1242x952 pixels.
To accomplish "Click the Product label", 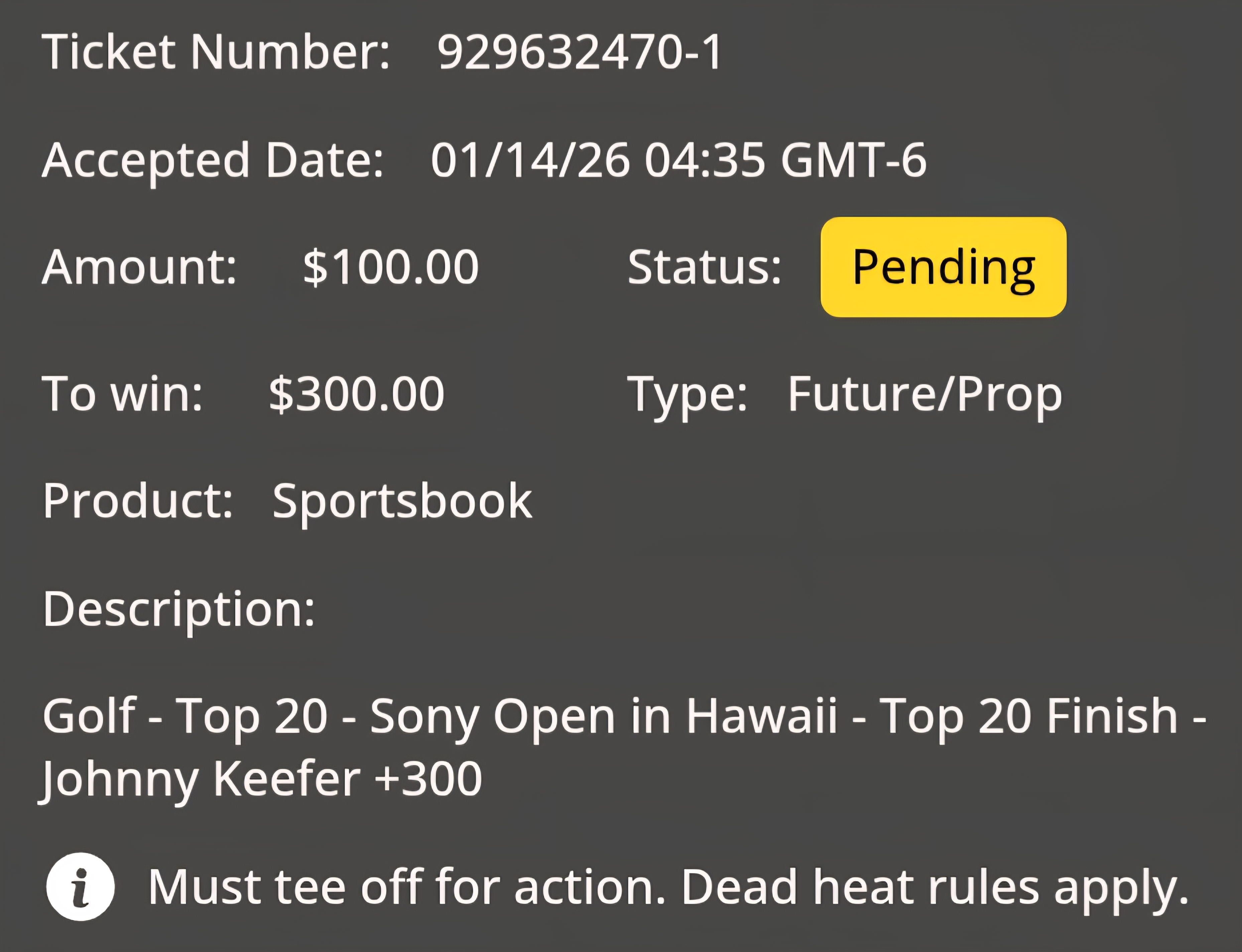I will 138,501.
